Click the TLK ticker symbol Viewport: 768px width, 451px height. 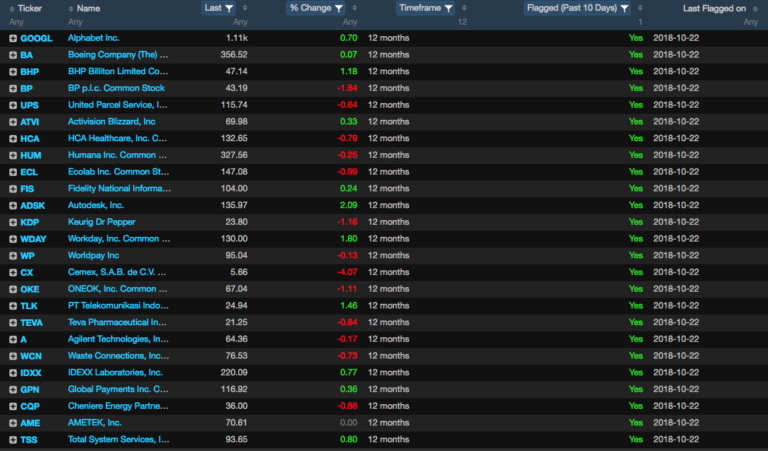[29, 306]
